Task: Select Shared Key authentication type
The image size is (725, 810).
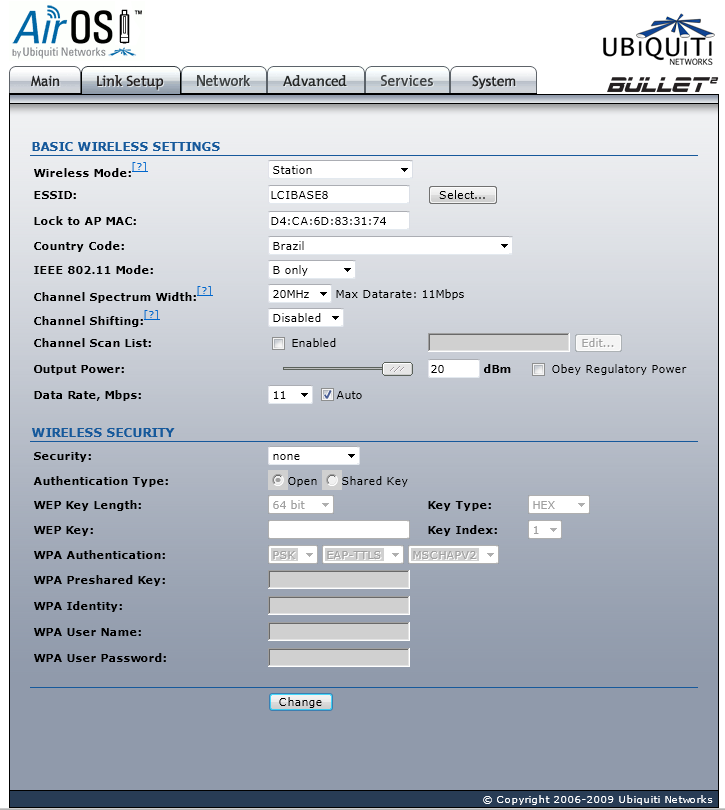Action: [332, 481]
